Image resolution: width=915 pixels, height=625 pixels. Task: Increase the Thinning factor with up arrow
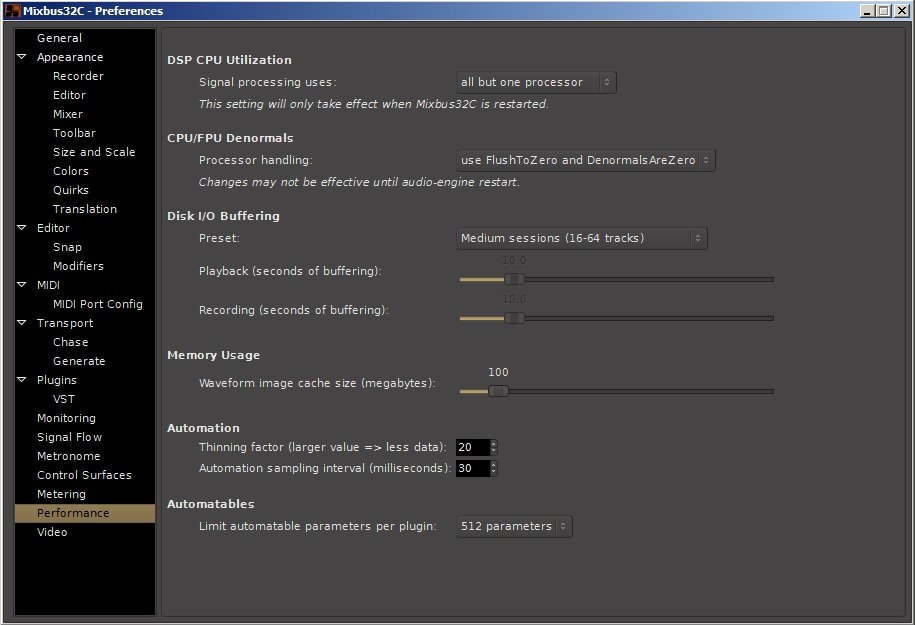(494, 444)
